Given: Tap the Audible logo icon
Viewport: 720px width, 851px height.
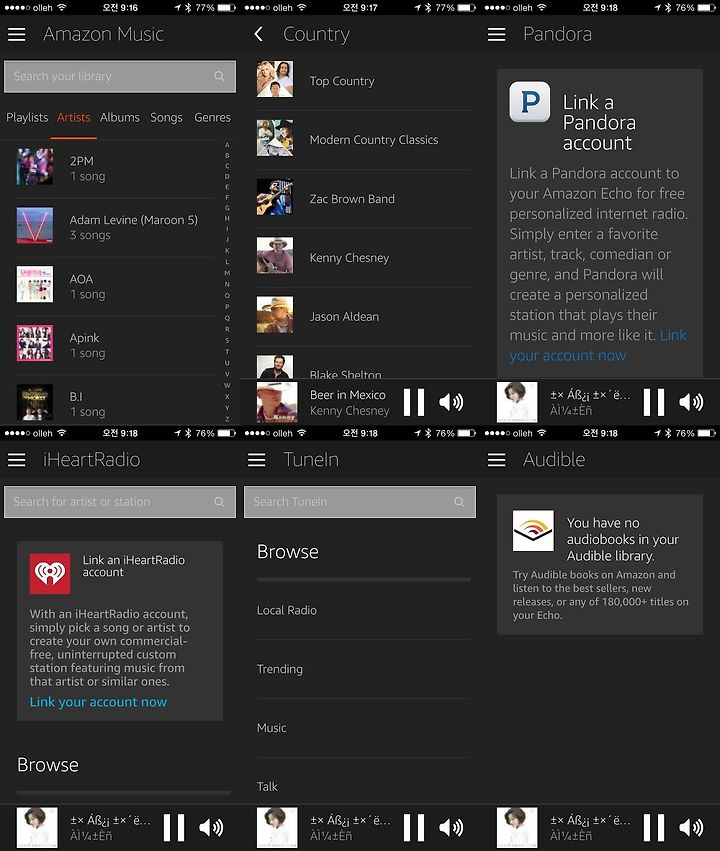Looking at the screenshot, I should [x=533, y=530].
